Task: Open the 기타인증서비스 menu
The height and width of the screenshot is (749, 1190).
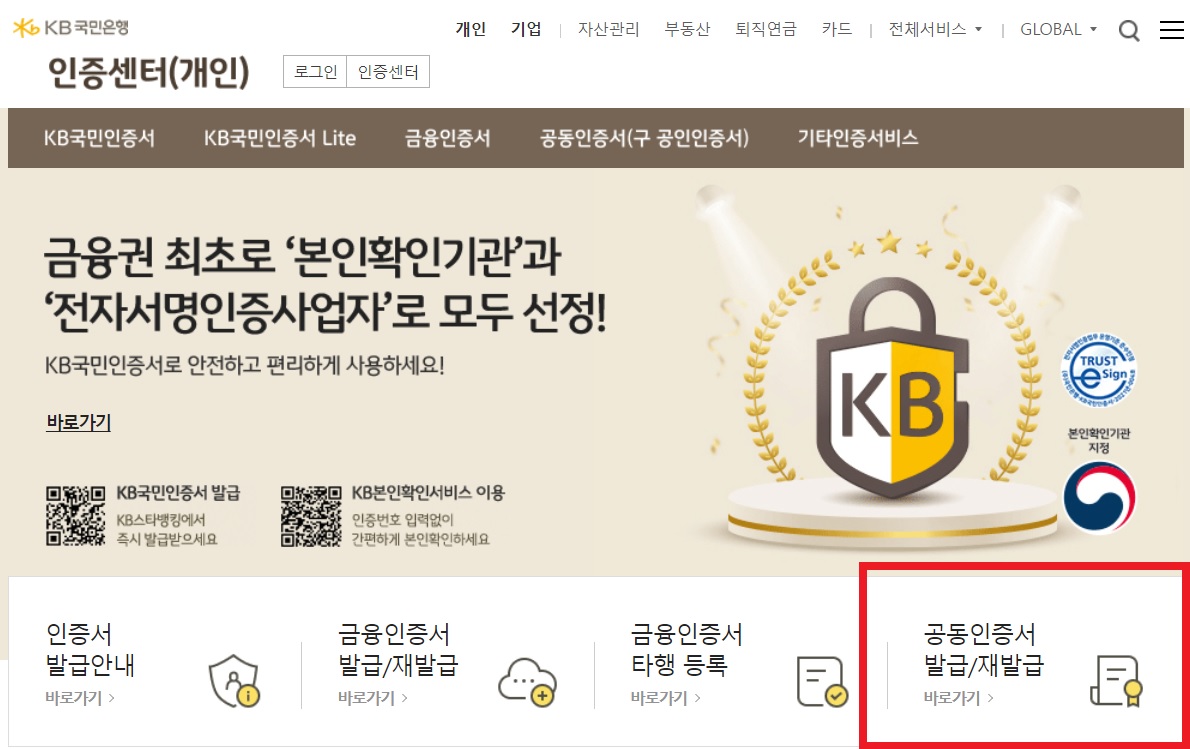Action: coord(858,138)
